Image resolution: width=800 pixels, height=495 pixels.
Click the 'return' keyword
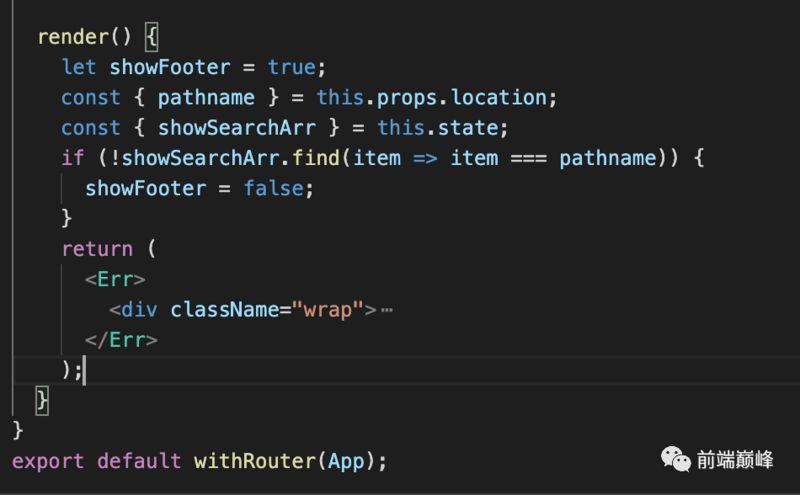[x=97, y=249]
